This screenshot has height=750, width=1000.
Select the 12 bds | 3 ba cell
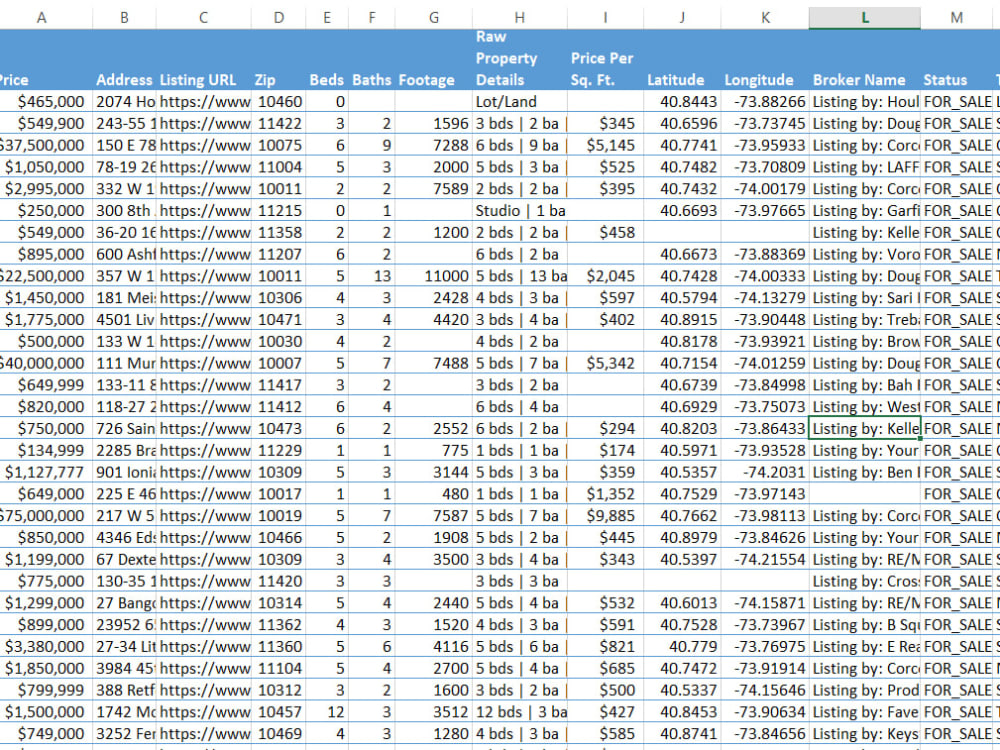tap(519, 712)
